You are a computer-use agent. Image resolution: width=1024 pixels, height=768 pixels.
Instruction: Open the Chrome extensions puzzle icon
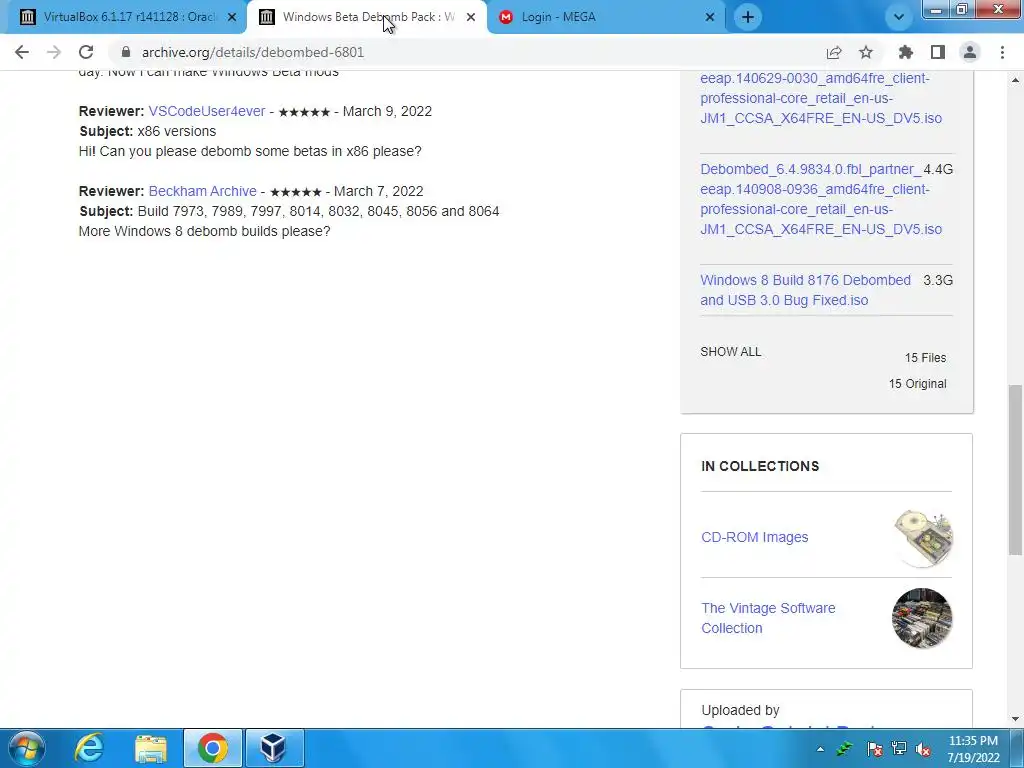pyautogui.click(x=906, y=52)
